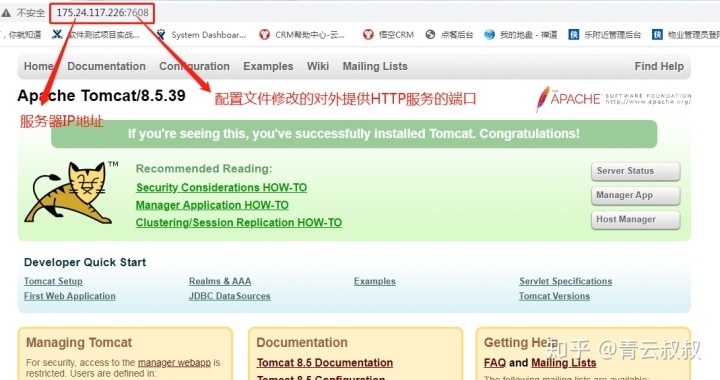Open Manager Application HOW-TO link

click(x=212, y=205)
